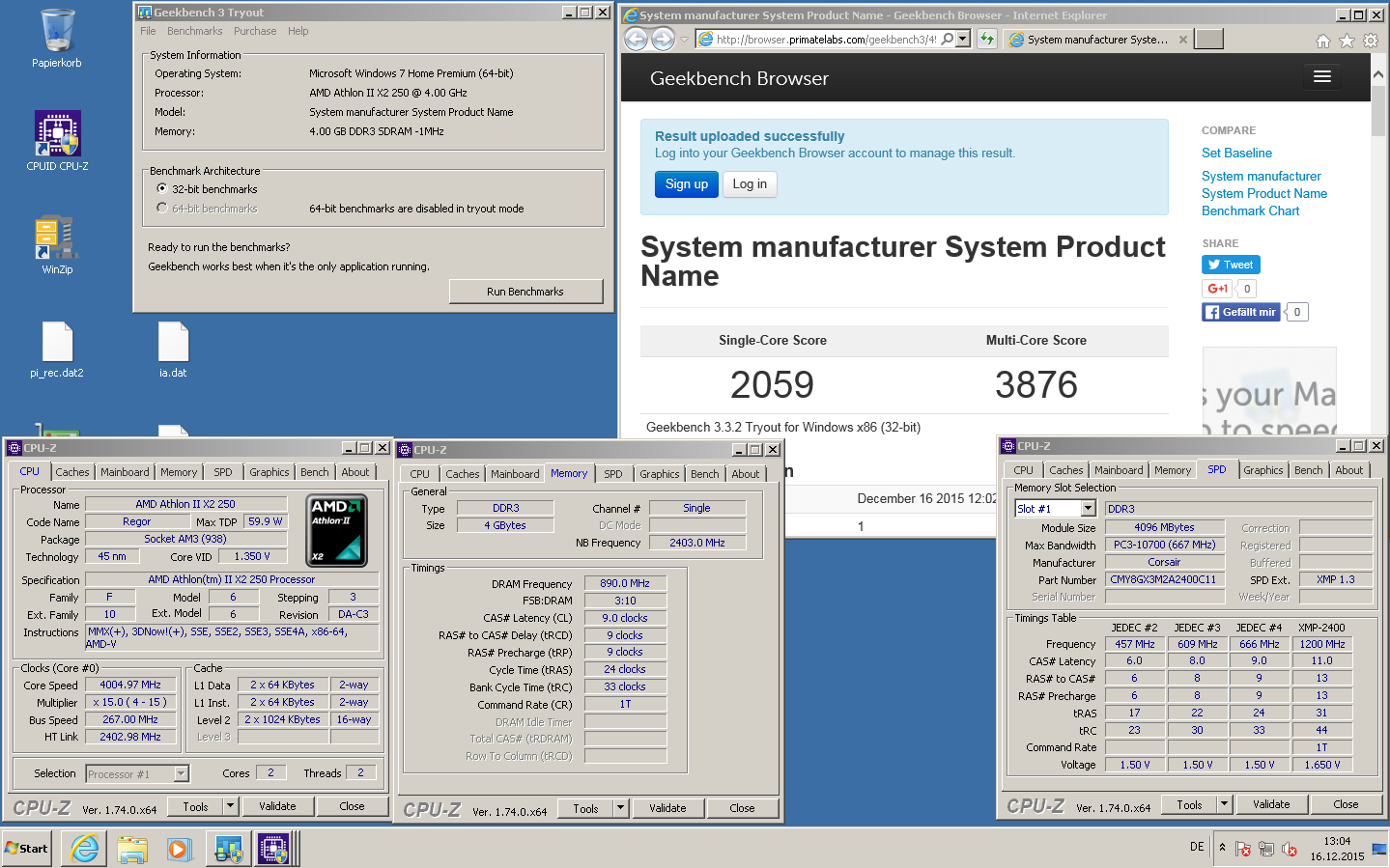Open Windows Explorer folder in taskbar
The image size is (1390, 868).
point(132,849)
